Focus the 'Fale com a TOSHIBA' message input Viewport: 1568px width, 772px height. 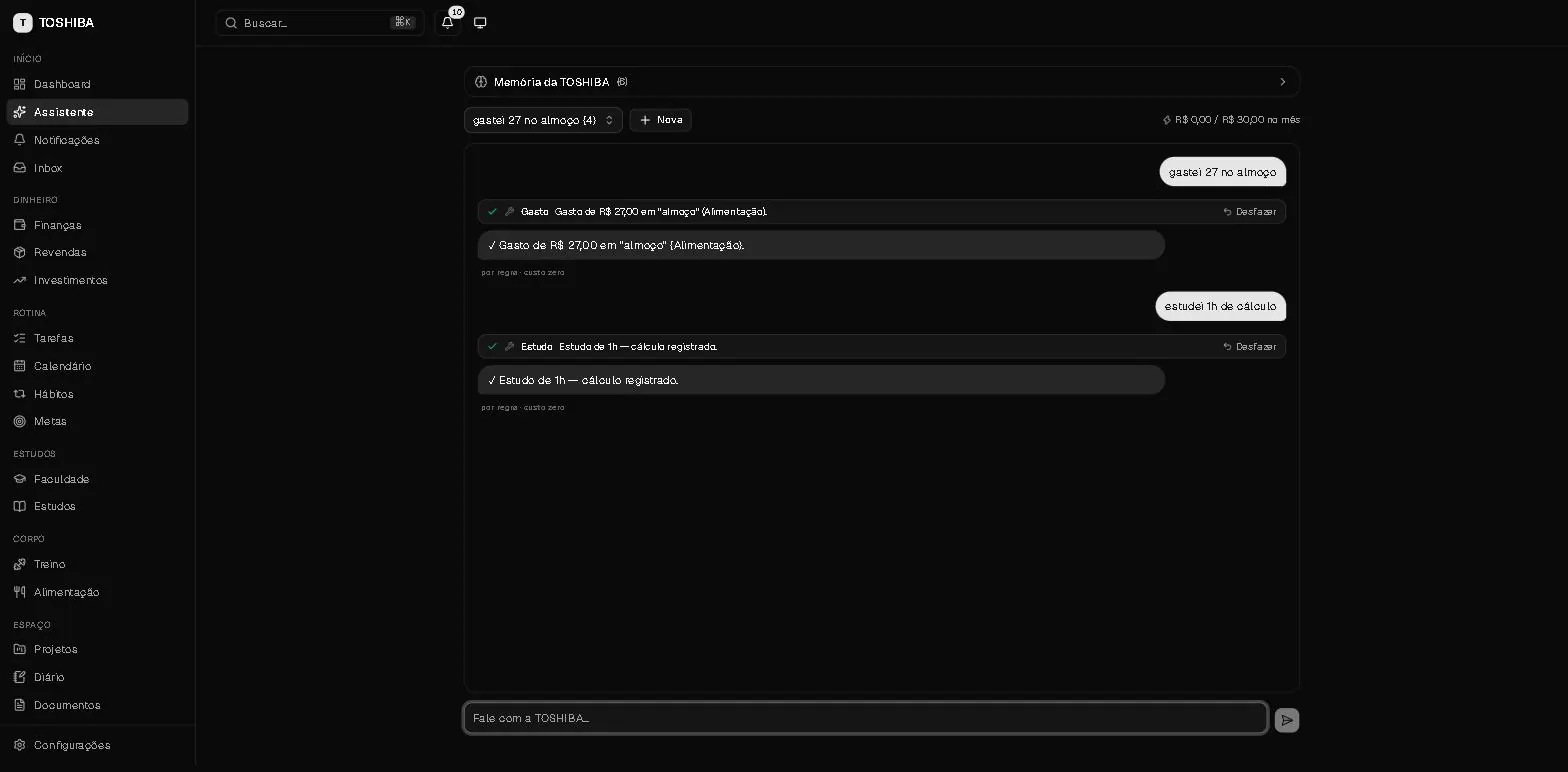pyautogui.click(x=866, y=718)
